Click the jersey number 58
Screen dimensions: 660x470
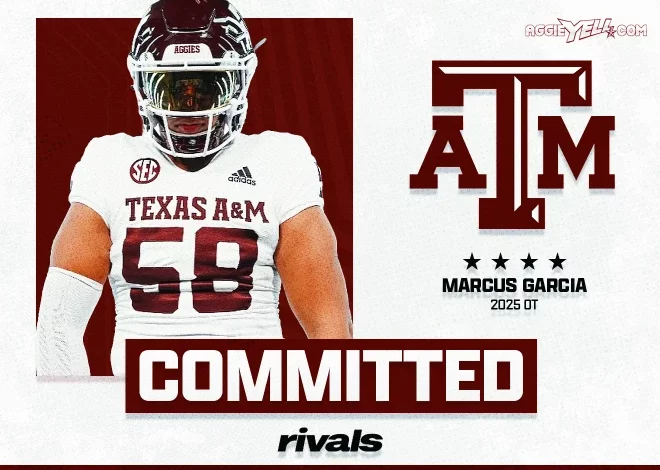(190, 269)
